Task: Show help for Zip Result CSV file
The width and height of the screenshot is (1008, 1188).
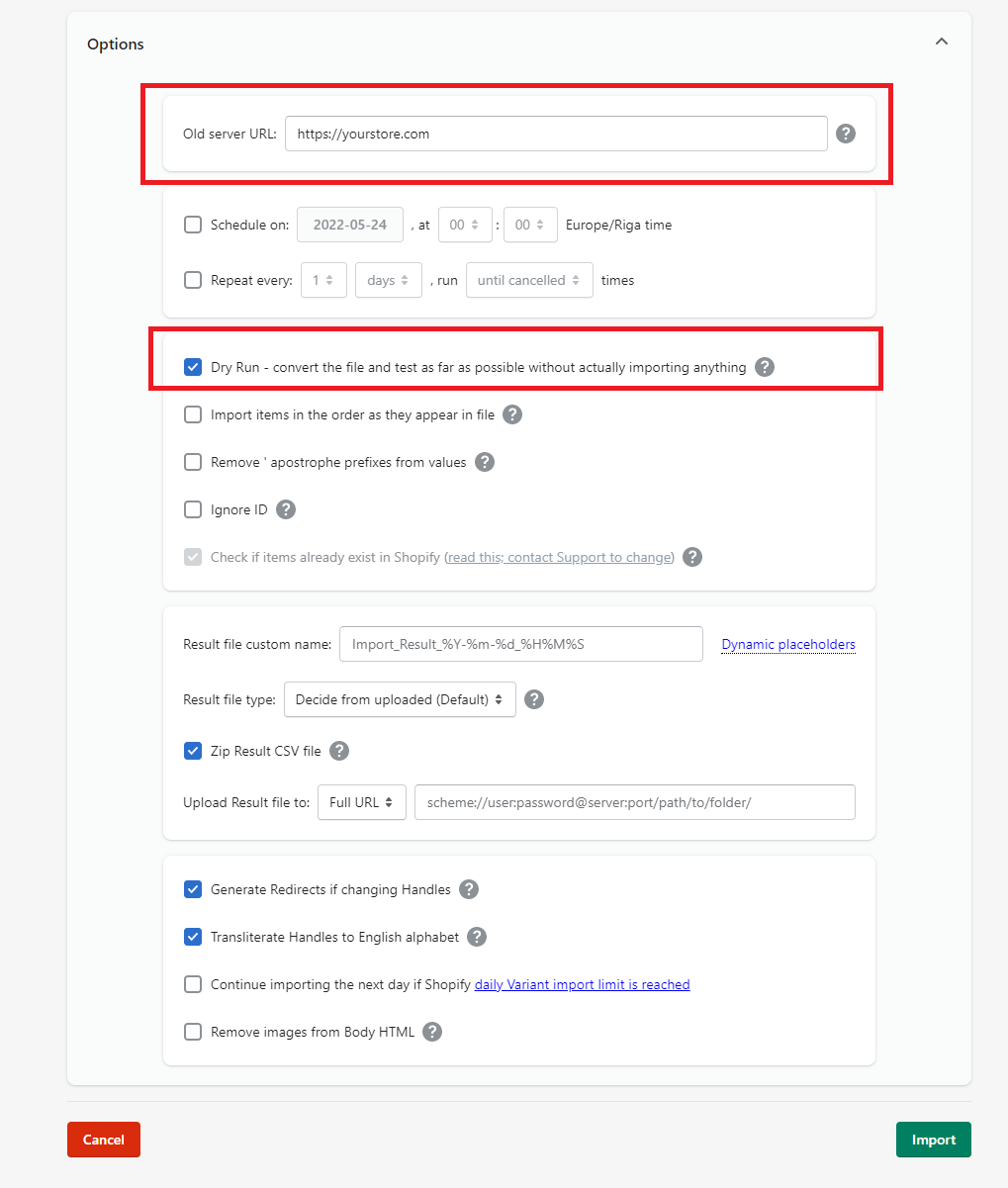Action: 338,751
